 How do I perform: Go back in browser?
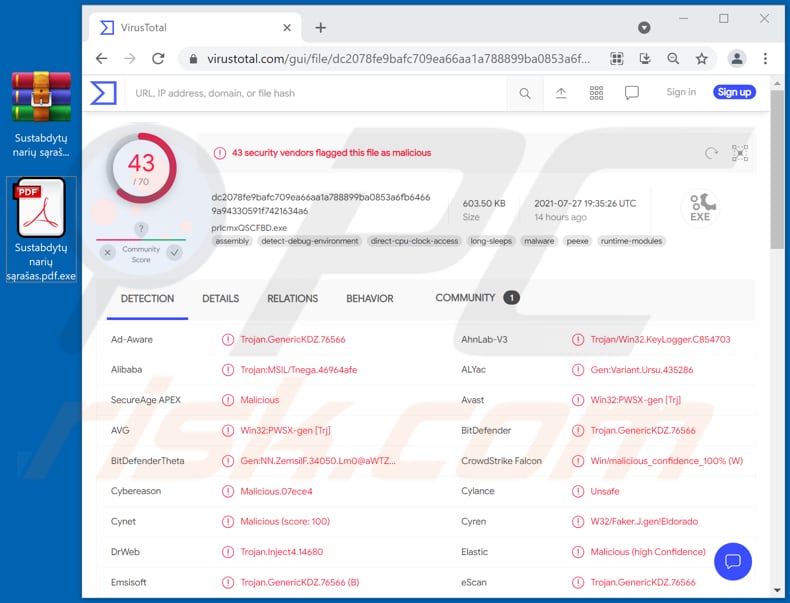click(102, 58)
